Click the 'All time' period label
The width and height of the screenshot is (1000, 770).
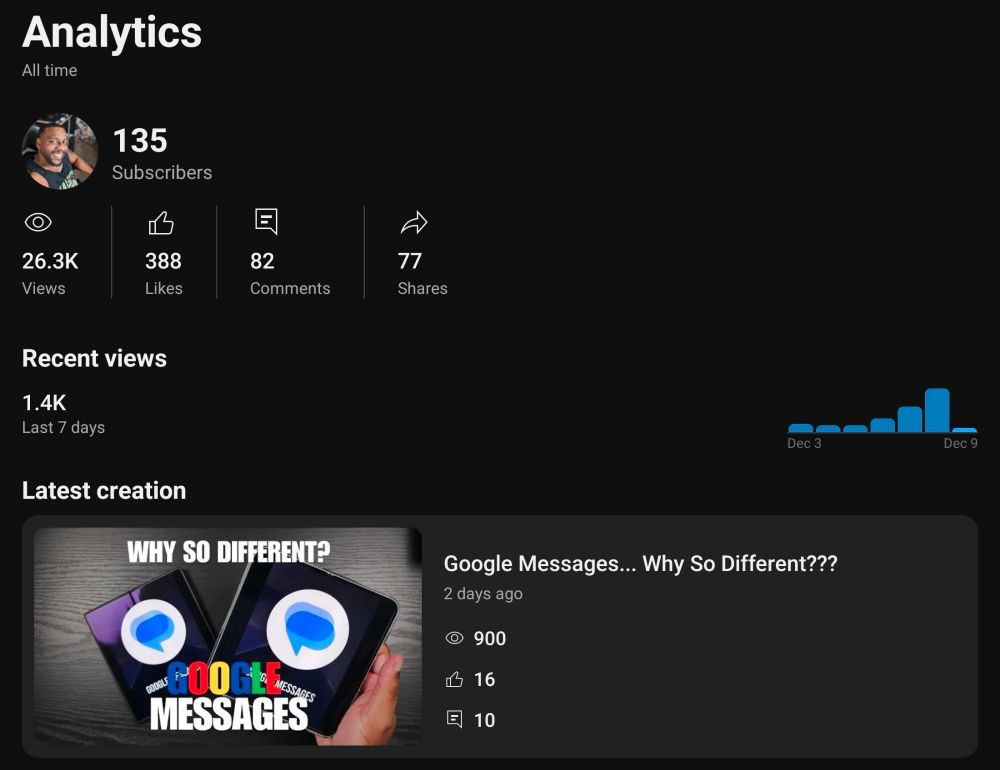[50, 70]
